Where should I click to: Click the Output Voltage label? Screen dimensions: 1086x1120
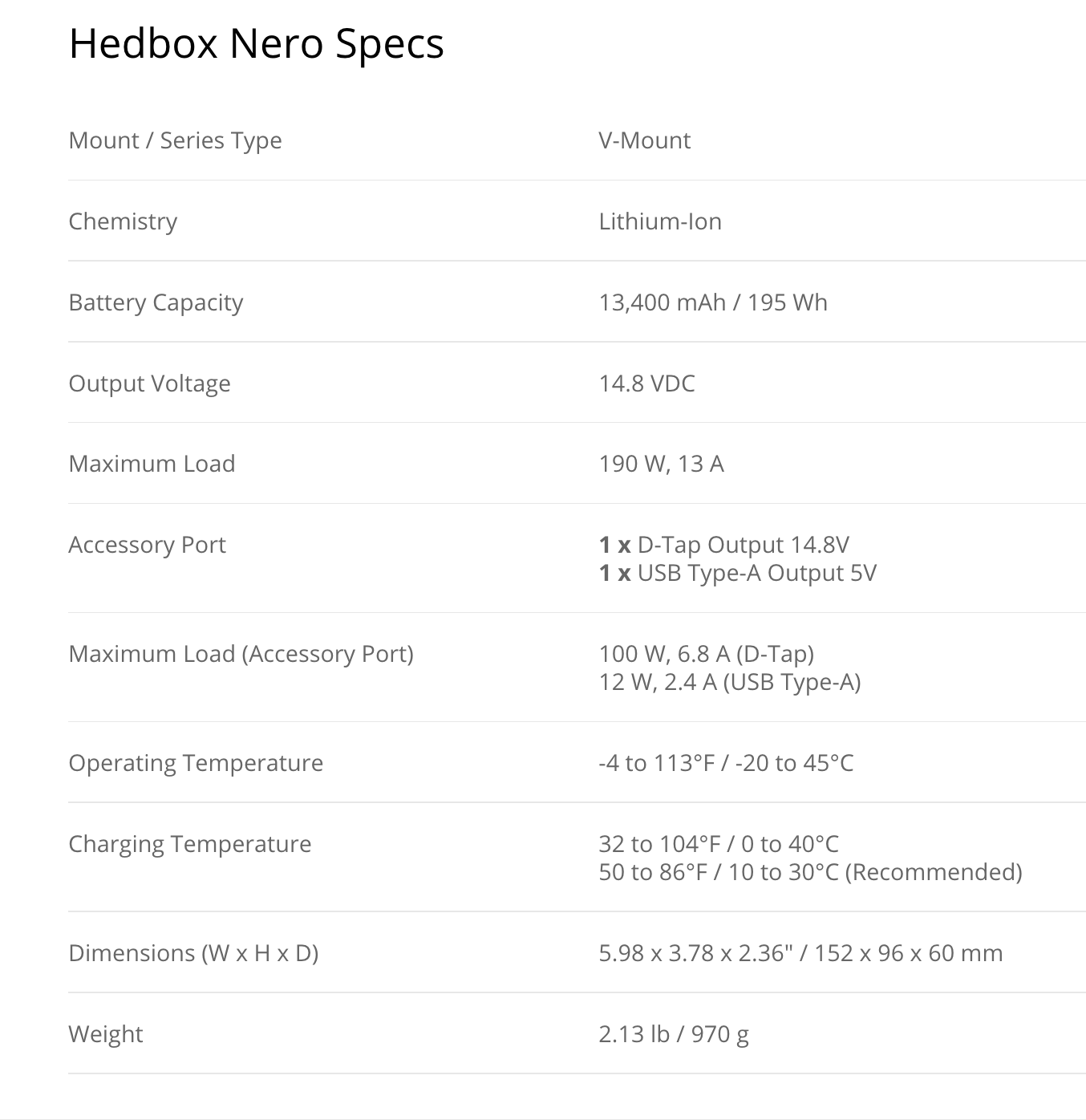[x=149, y=383]
